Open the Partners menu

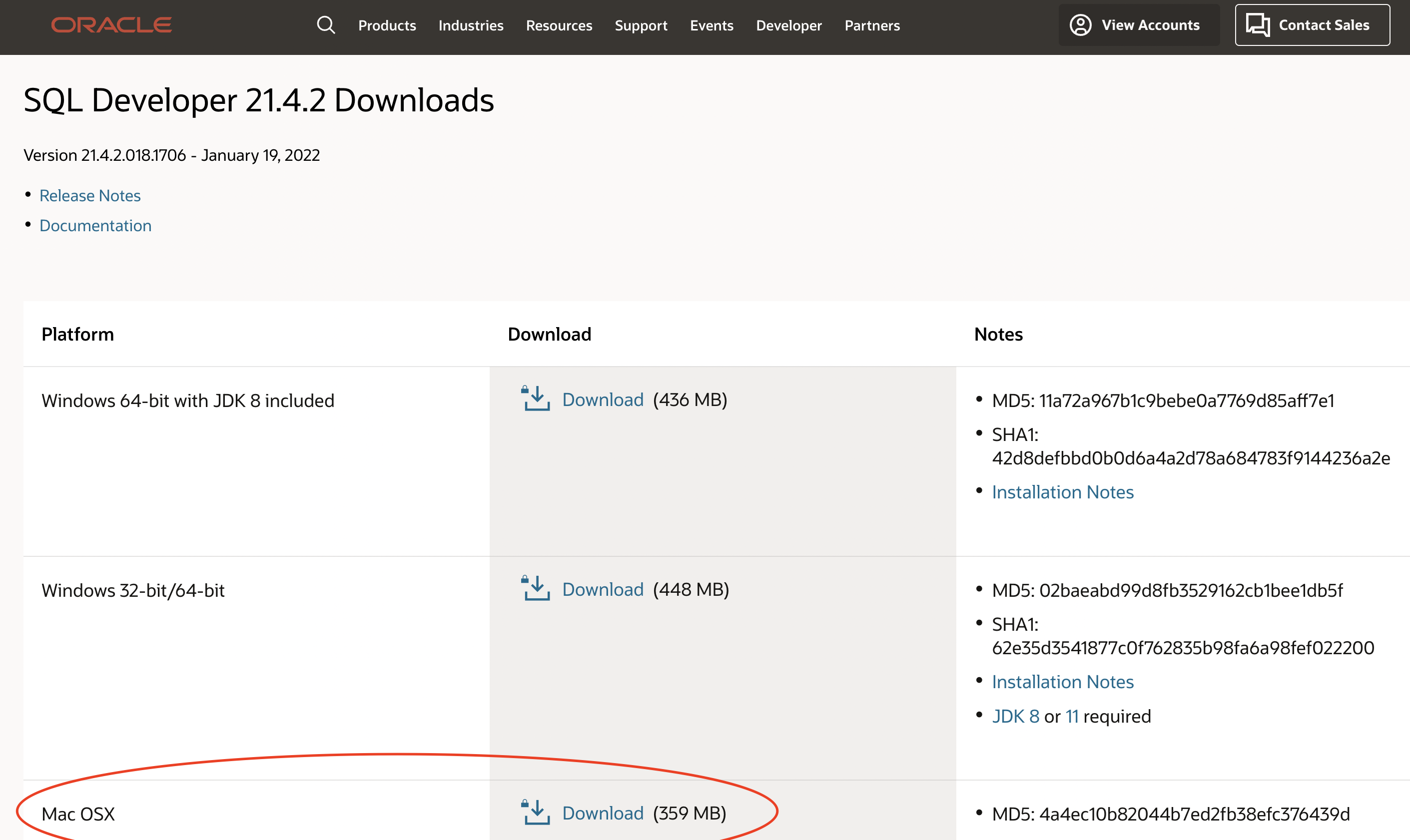point(871,25)
